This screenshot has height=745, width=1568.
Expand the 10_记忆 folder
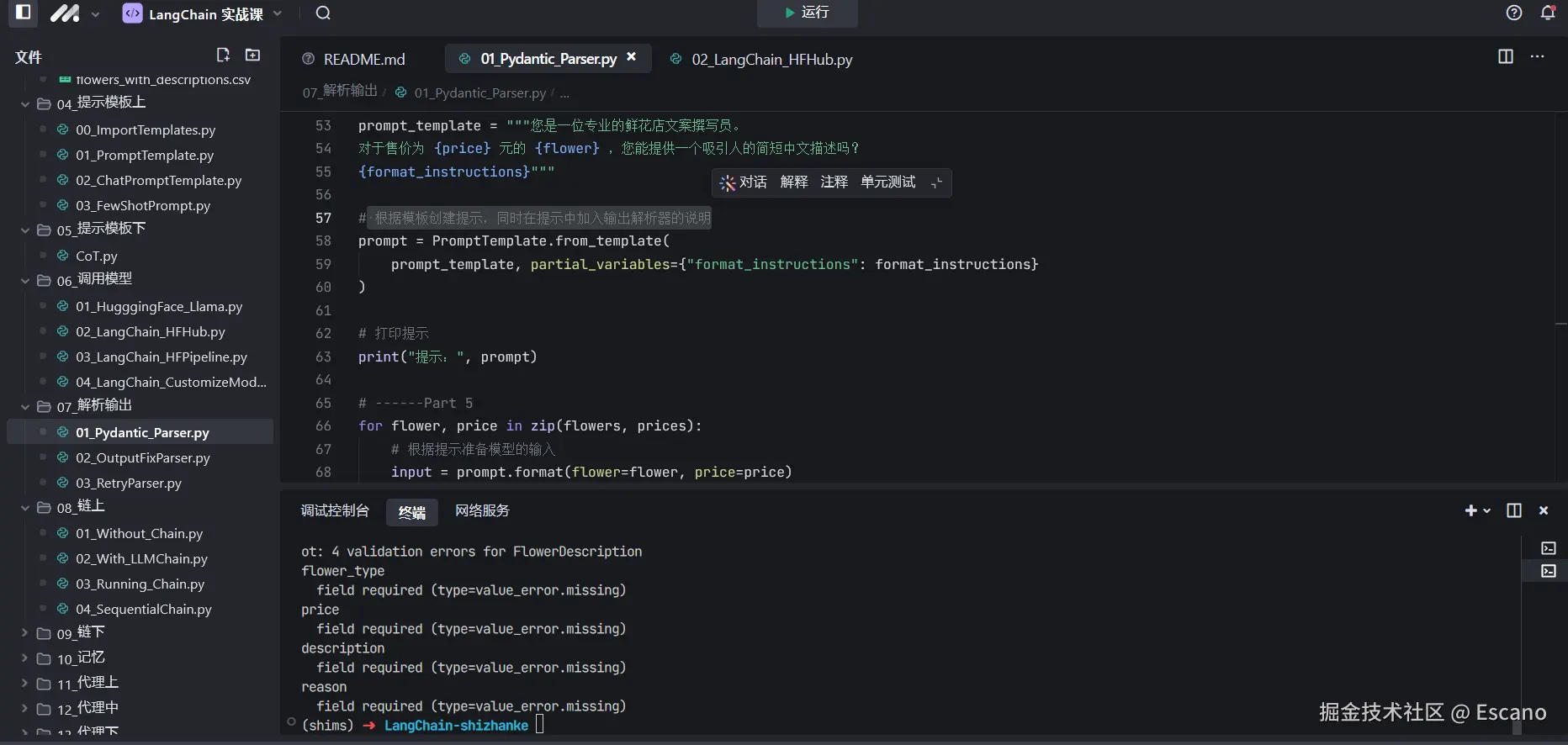[24, 658]
